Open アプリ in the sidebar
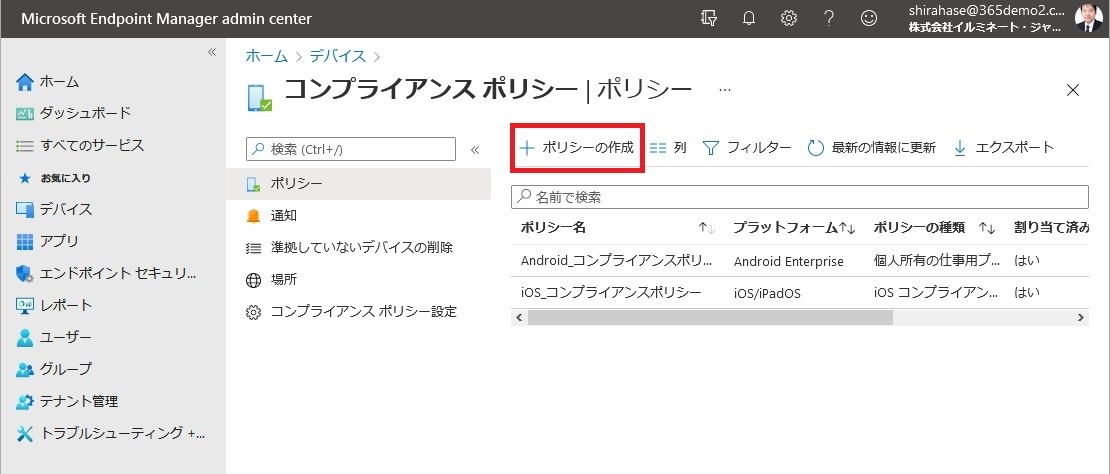1110x474 pixels. [47, 241]
